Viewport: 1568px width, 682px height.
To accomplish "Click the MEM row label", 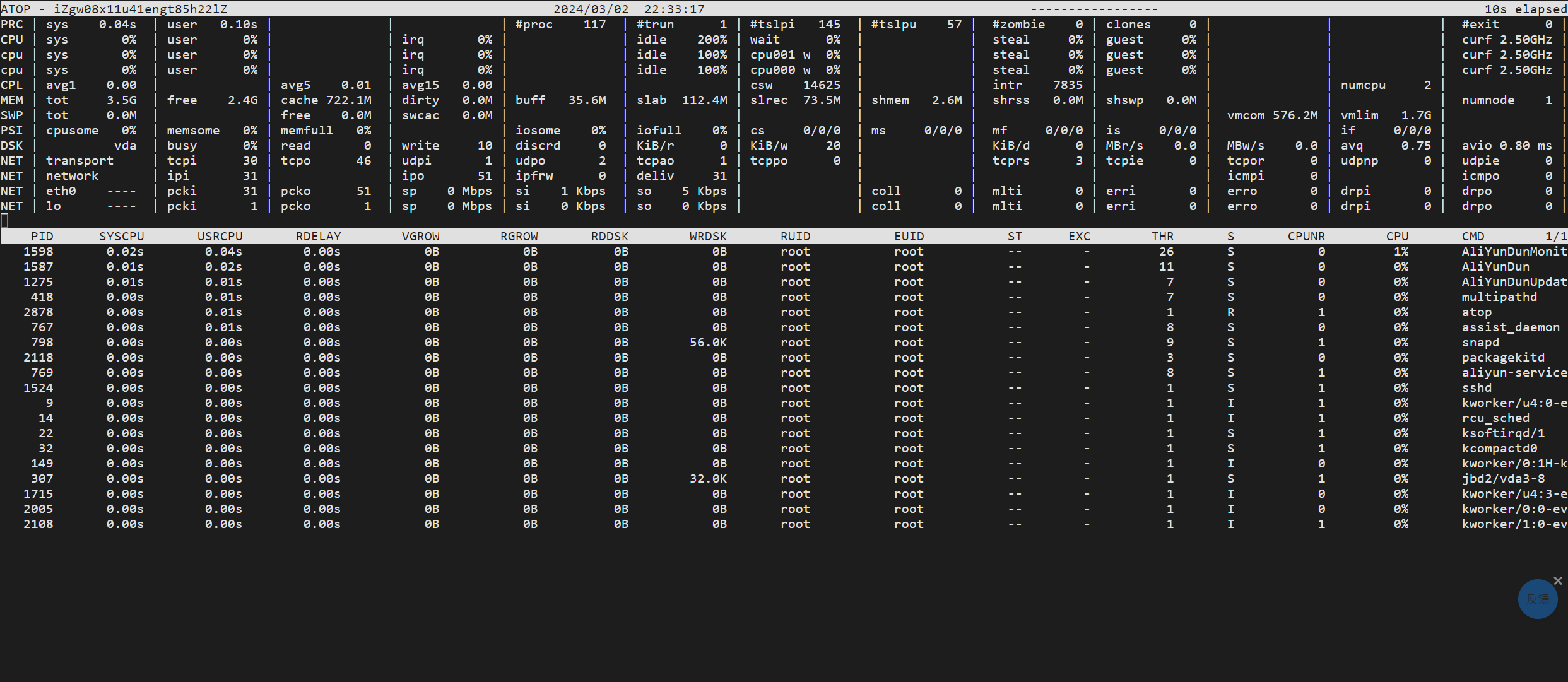I will (12, 100).
